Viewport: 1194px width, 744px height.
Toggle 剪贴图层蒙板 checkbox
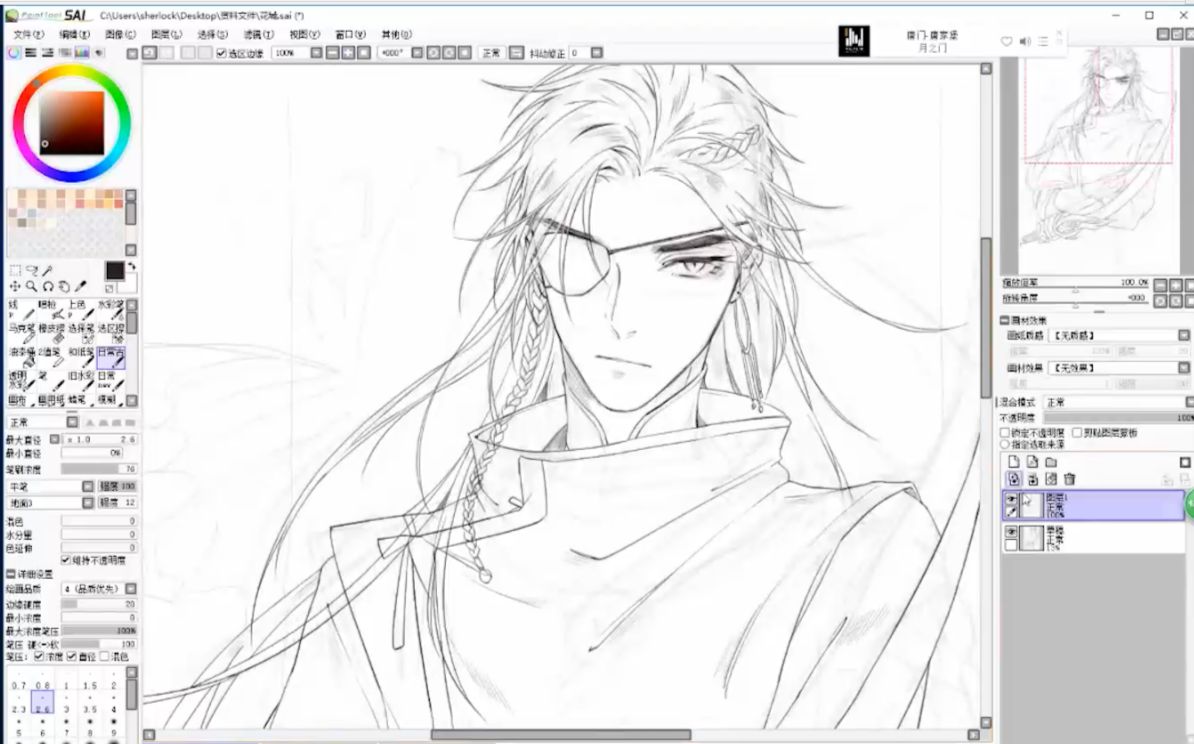coord(1077,433)
